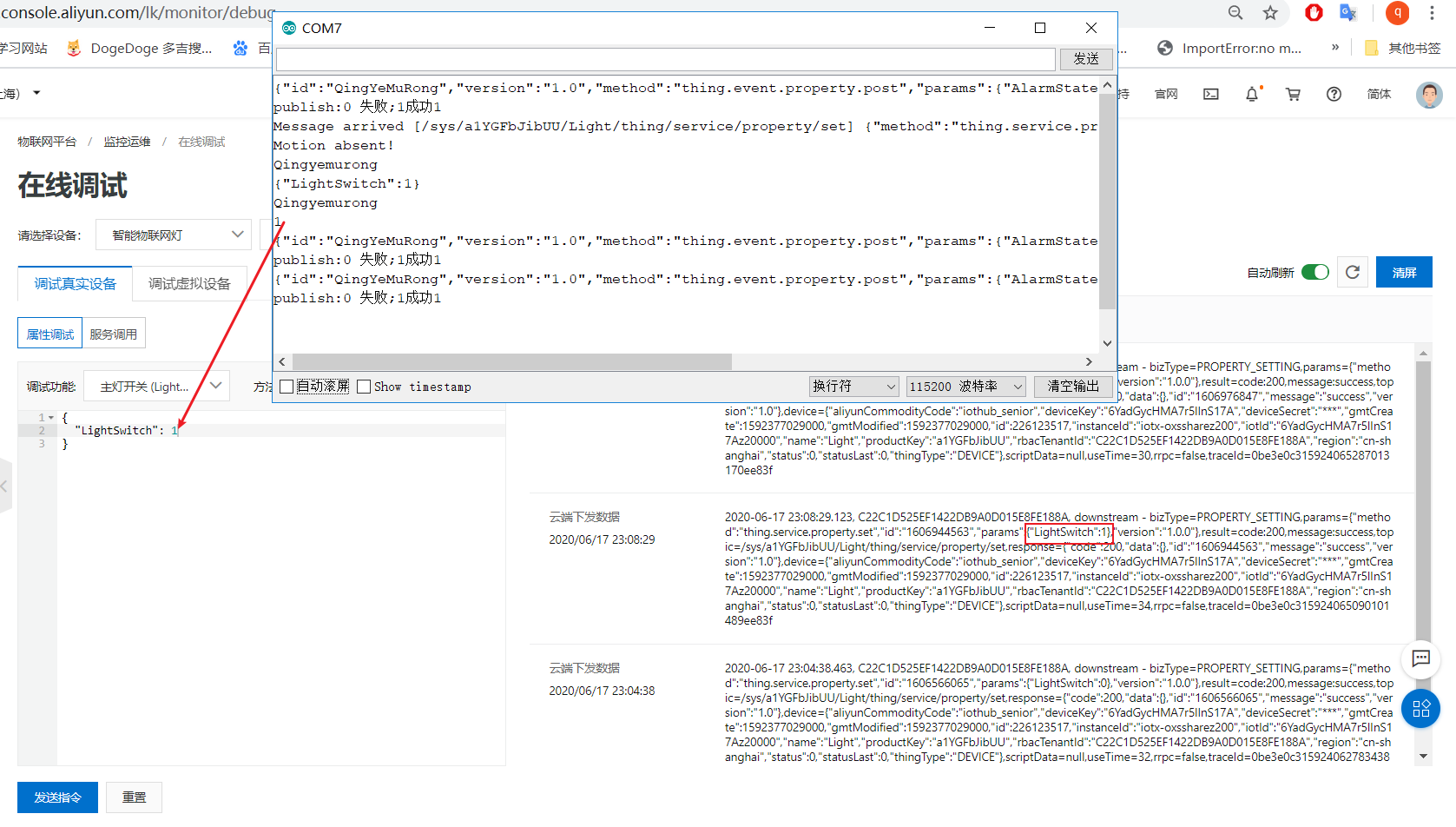
Task: Open the 简体 language menu
Action: 1379,94
